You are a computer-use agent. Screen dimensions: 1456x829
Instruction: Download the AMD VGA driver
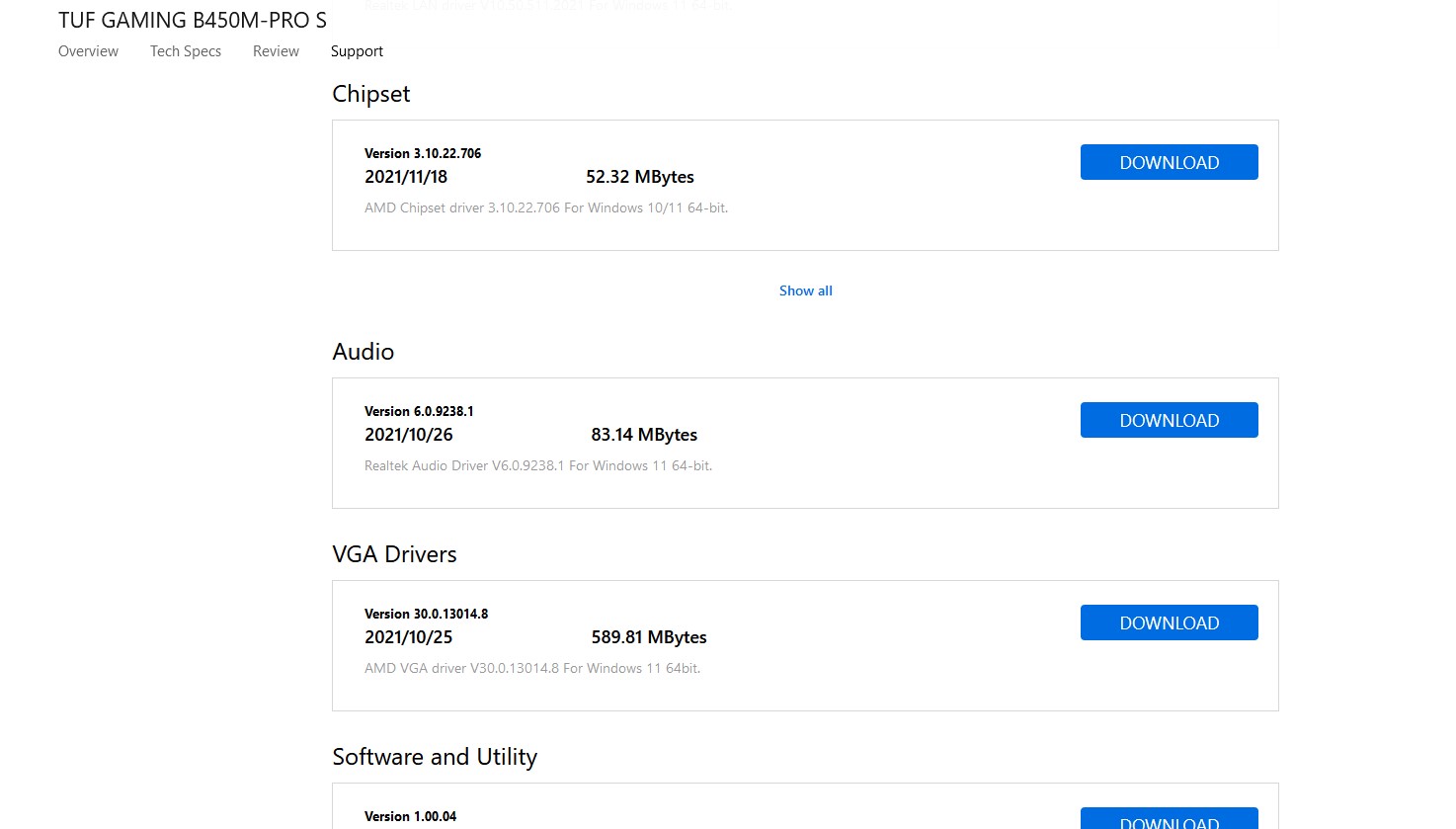(x=1169, y=622)
